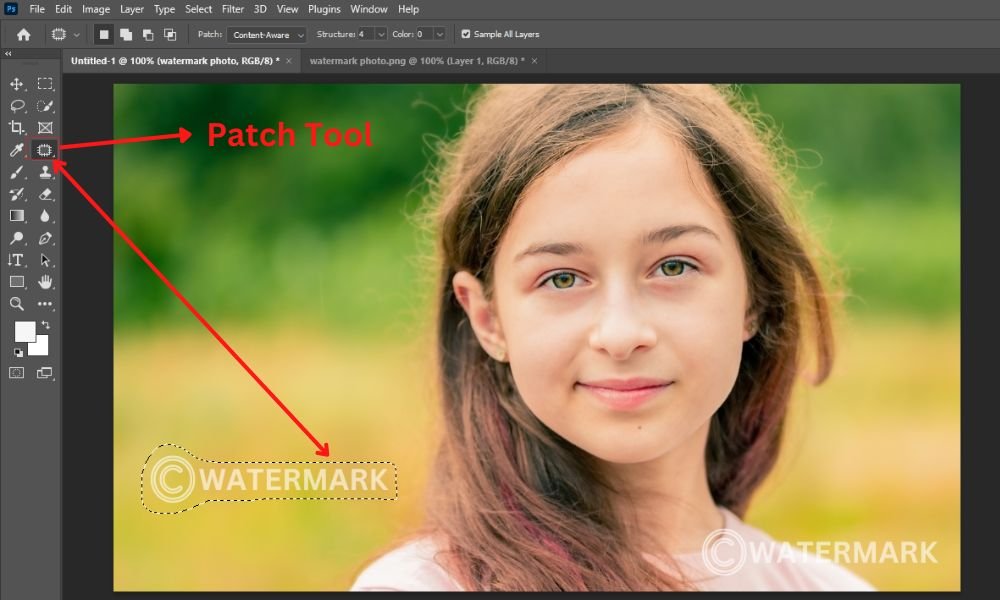This screenshot has height=600, width=1000.
Task: Select the Eraser tool
Action: (x=45, y=194)
